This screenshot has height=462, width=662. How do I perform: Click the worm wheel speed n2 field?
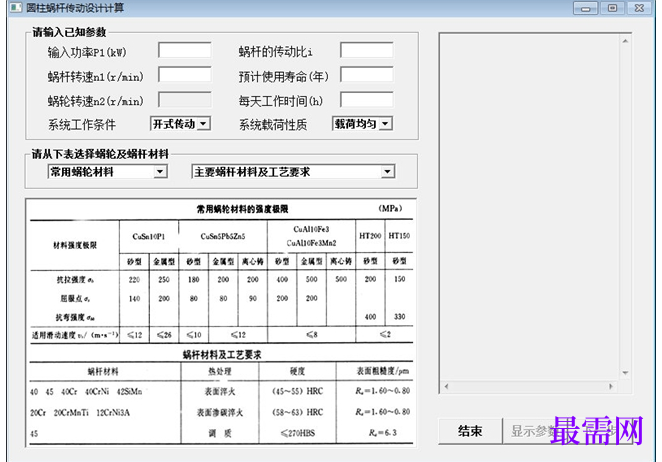click(185, 100)
